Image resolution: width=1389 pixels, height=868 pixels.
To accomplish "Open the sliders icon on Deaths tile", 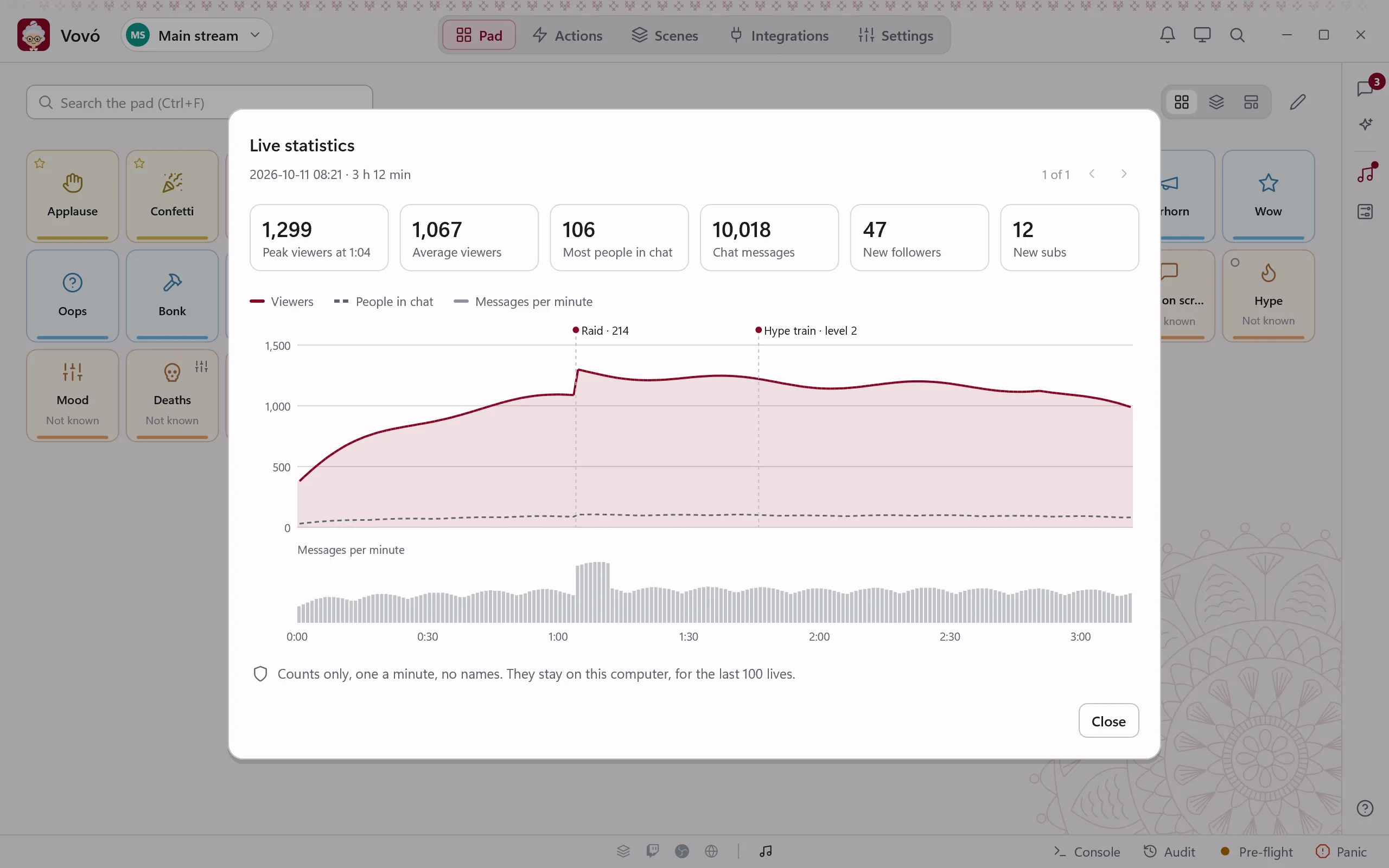I will coord(201,366).
